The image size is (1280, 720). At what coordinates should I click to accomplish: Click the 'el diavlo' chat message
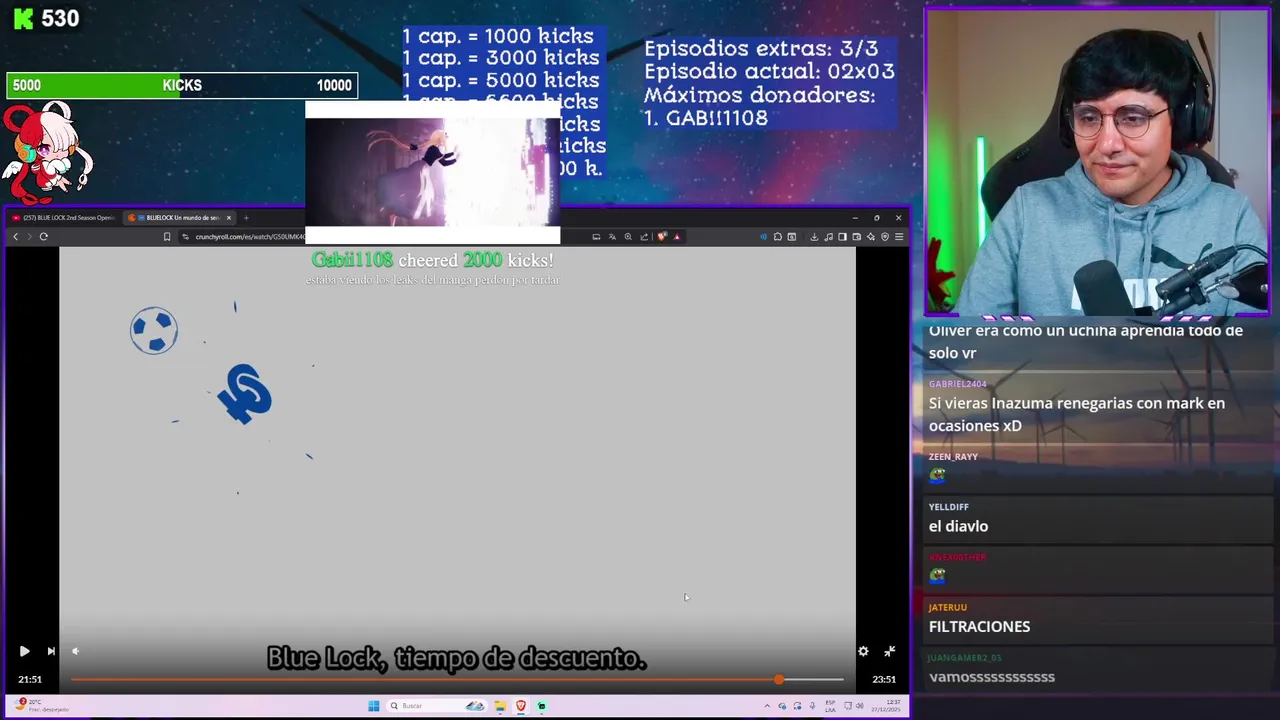click(x=958, y=526)
